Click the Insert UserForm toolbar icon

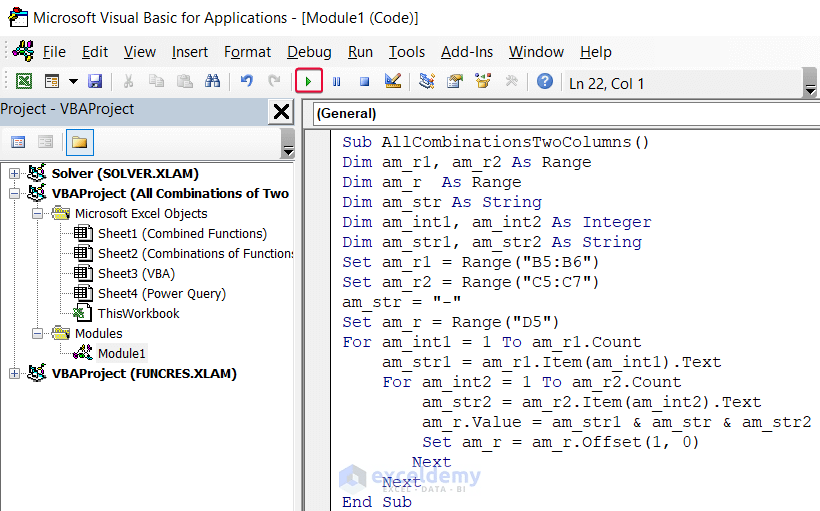(52, 81)
